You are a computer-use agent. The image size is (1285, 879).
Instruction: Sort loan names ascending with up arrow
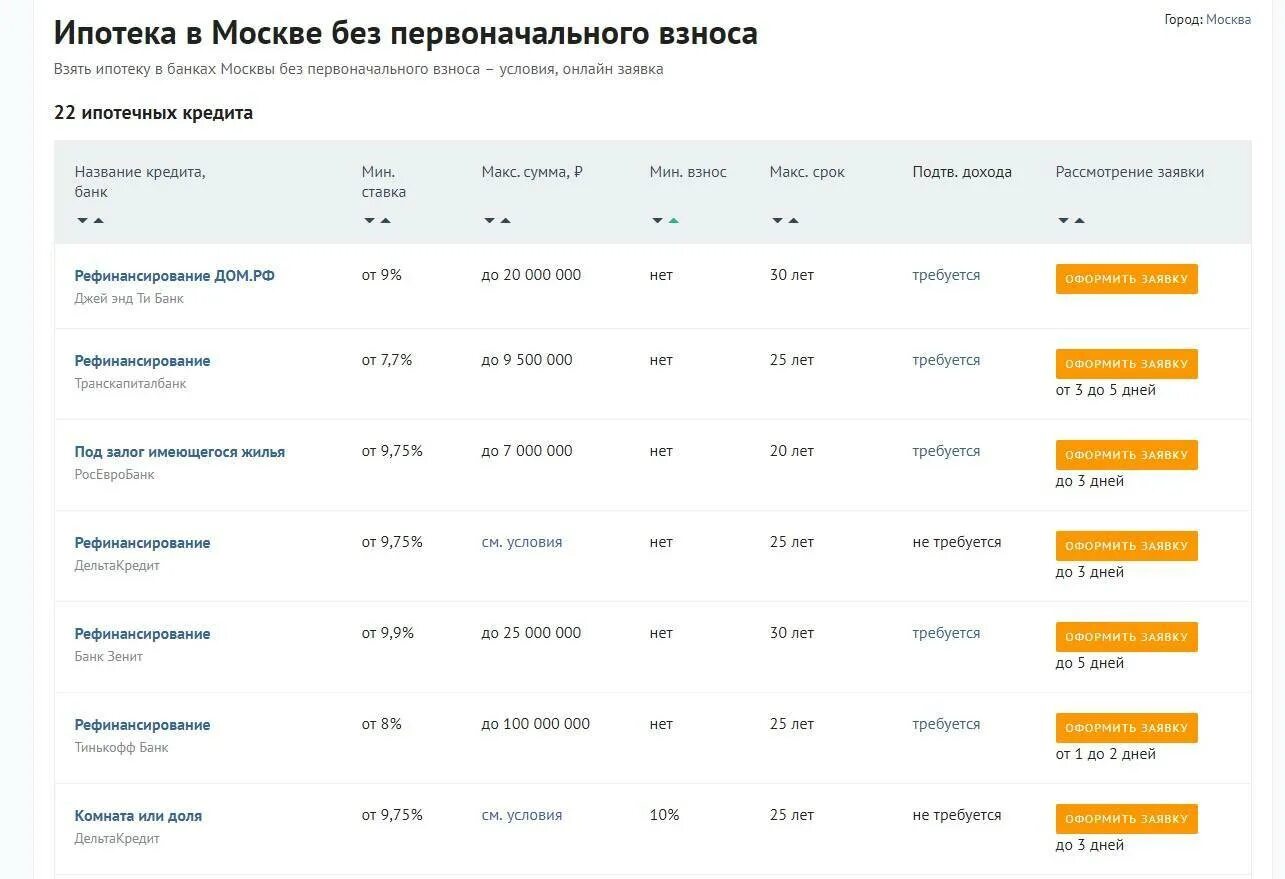click(x=98, y=220)
